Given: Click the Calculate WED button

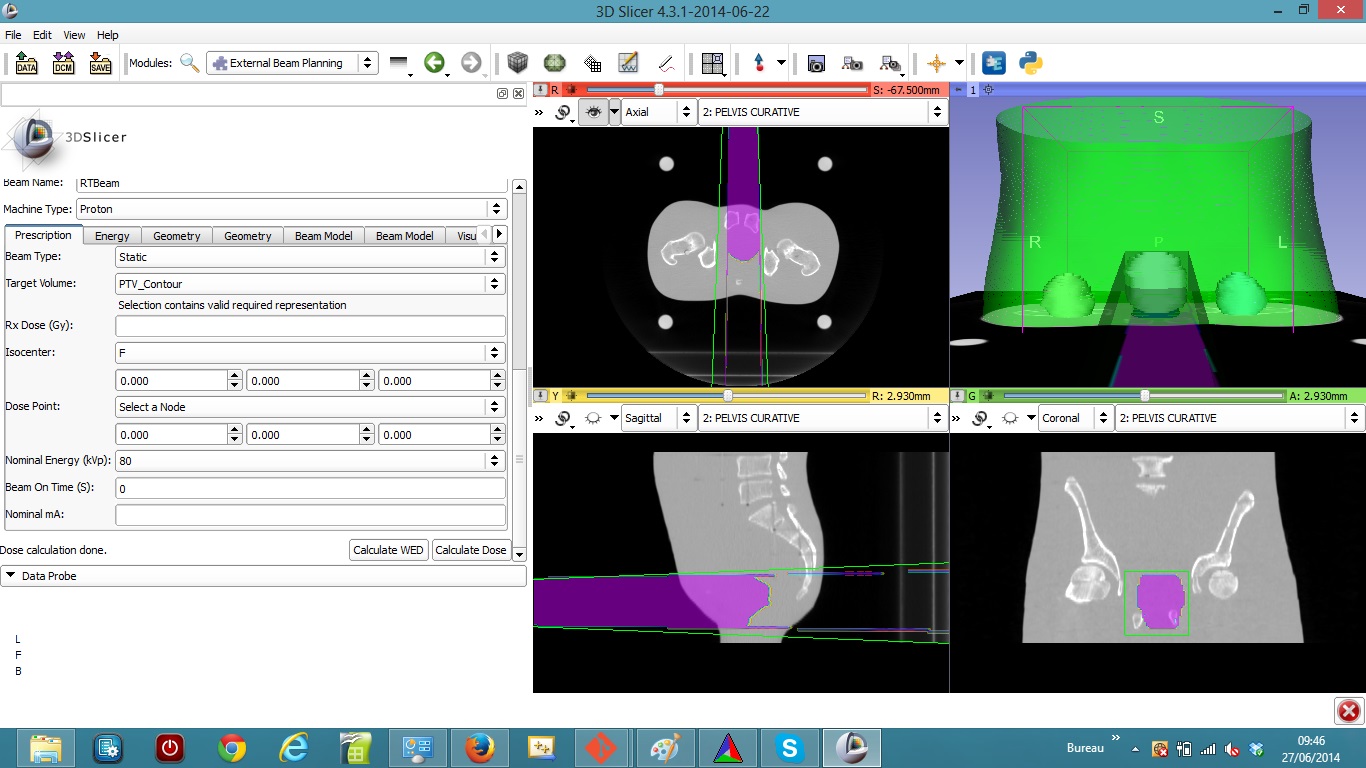Looking at the screenshot, I should [x=389, y=550].
